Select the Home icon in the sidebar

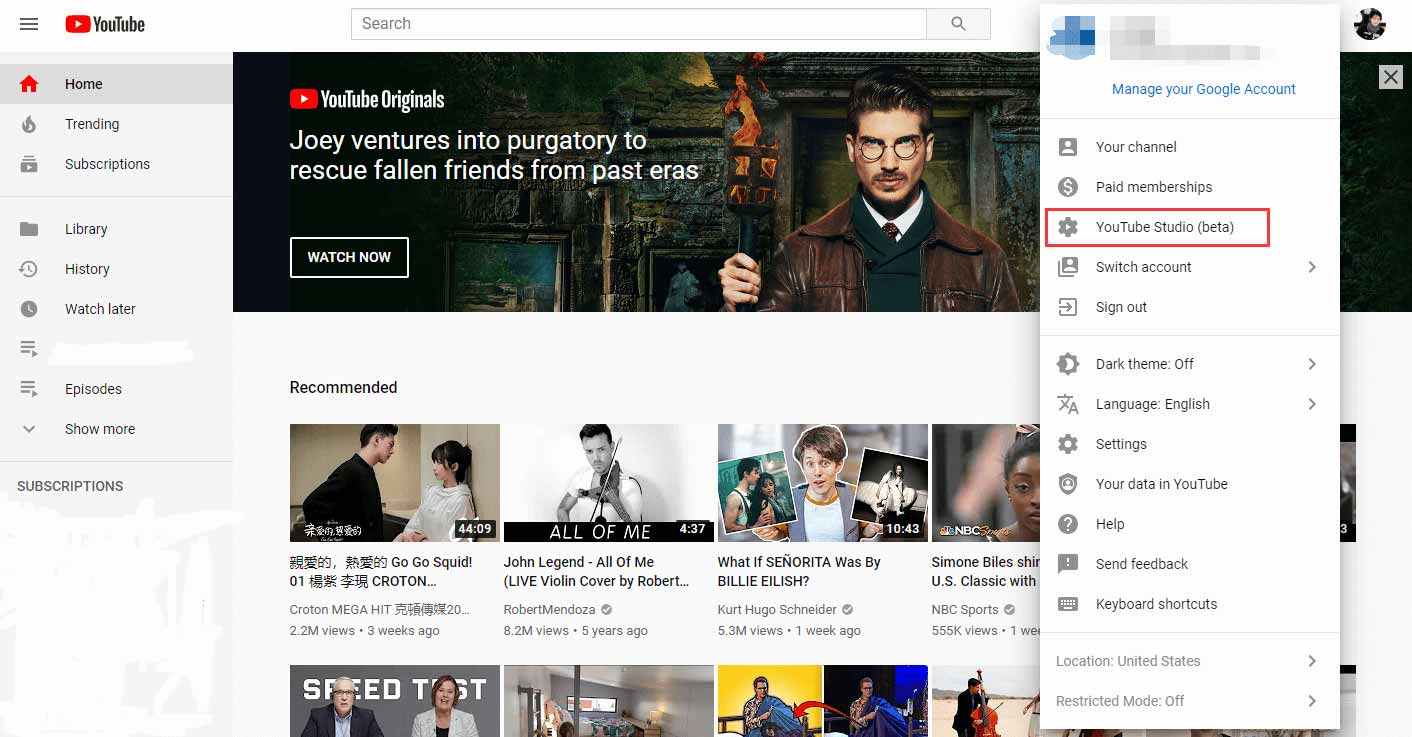[x=29, y=84]
